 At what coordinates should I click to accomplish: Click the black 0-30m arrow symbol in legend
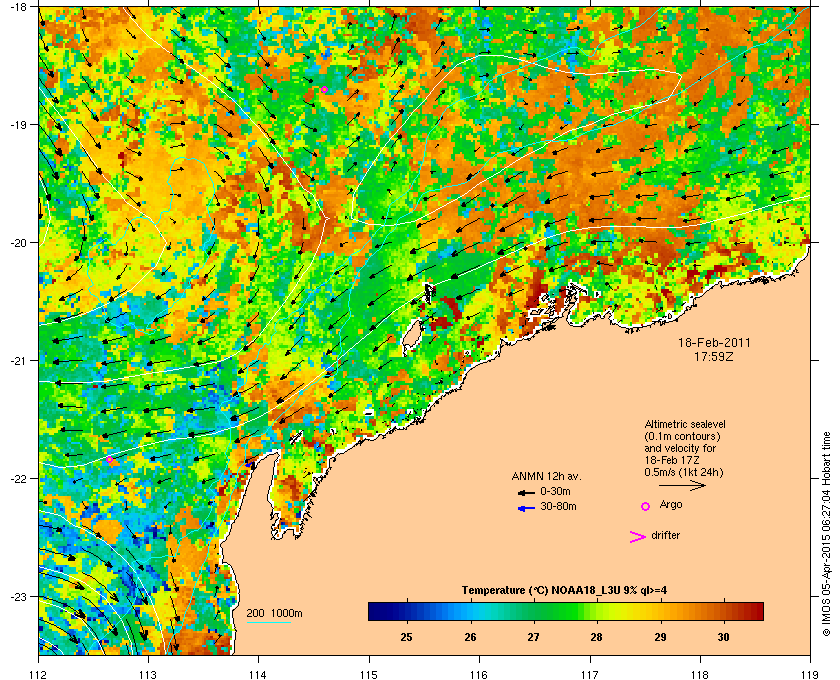pyautogui.click(x=526, y=492)
